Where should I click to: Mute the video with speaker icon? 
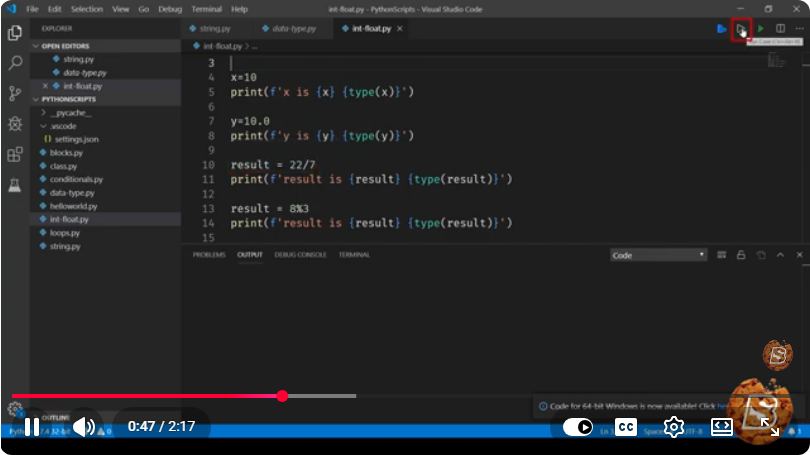click(84, 427)
